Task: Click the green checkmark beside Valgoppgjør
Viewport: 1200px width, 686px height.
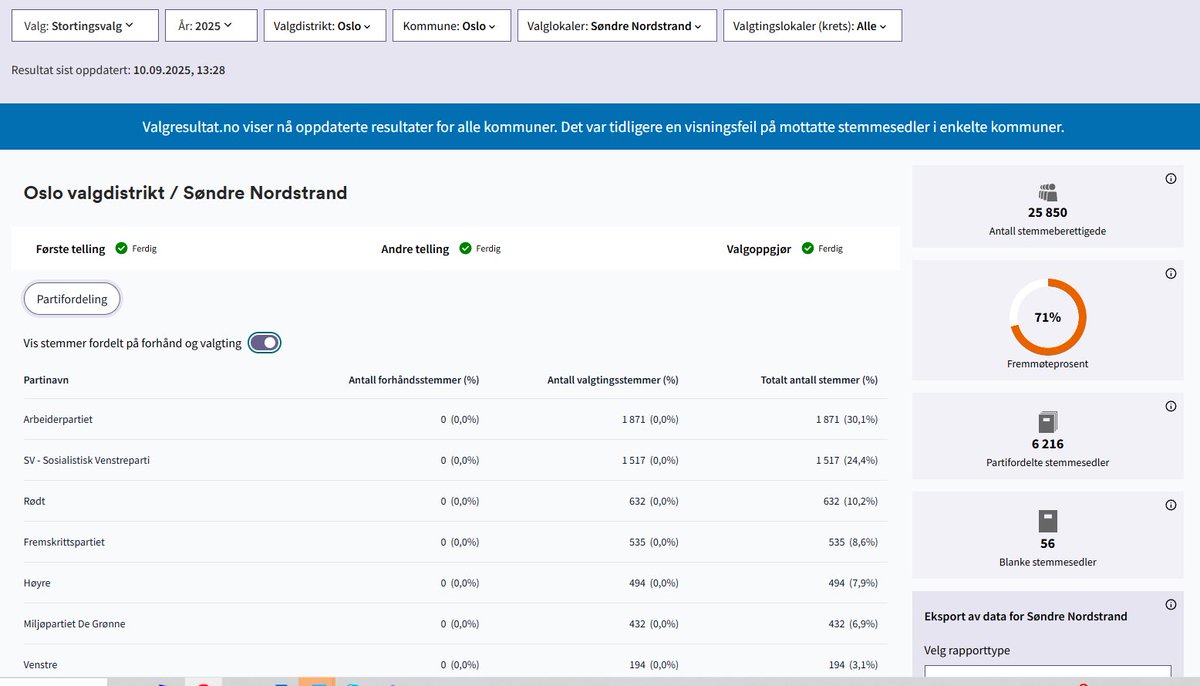Action: (x=808, y=248)
